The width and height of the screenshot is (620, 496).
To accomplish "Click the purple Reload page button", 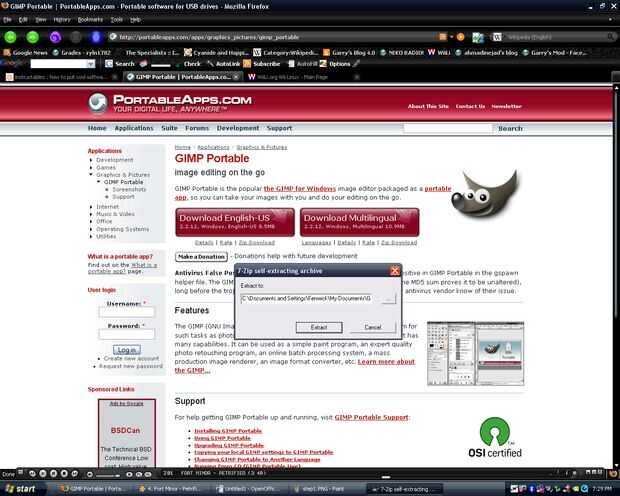I will click(55, 37).
